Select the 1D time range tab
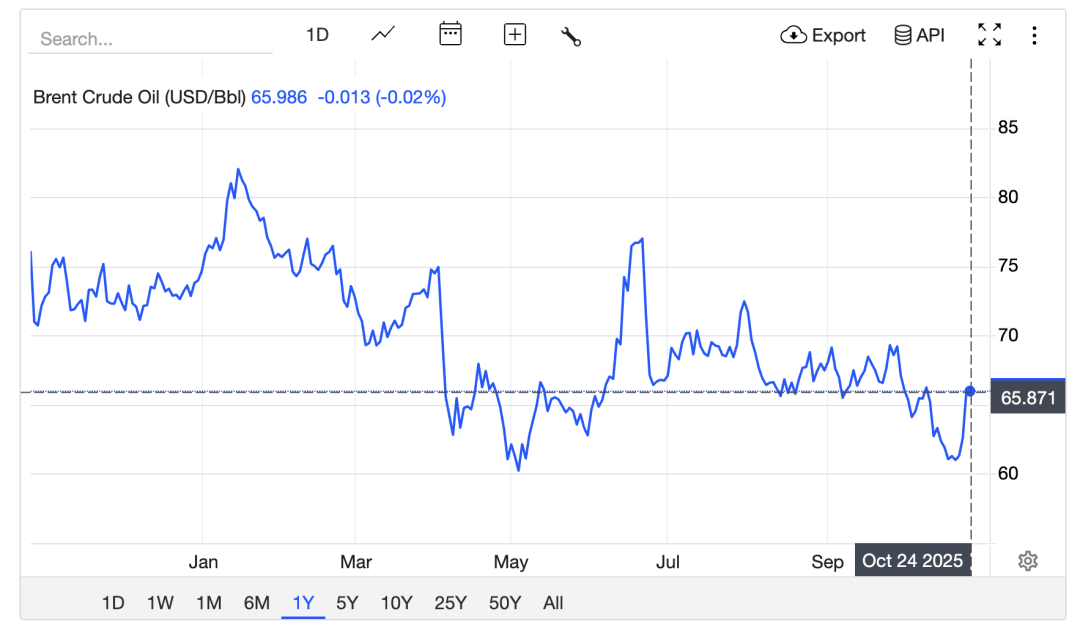1080x630 pixels. (113, 602)
